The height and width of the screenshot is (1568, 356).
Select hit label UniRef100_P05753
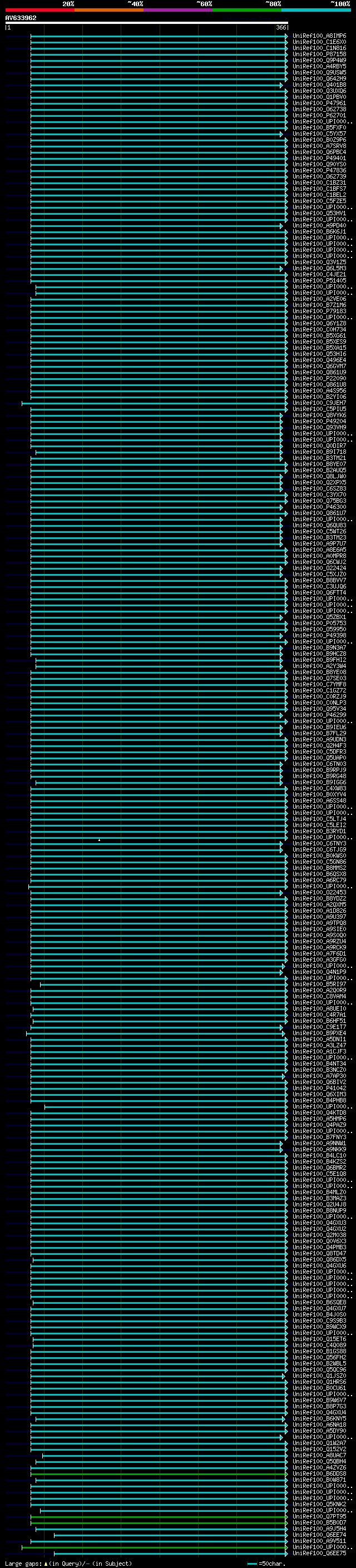click(x=319, y=624)
